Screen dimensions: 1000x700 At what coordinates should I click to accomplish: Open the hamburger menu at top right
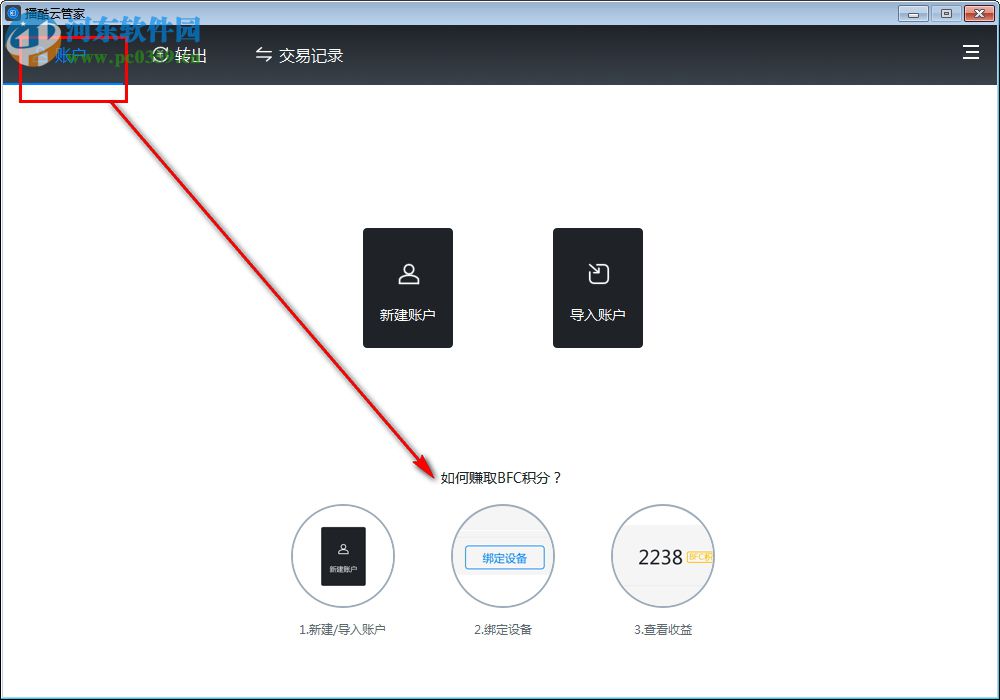[x=971, y=53]
